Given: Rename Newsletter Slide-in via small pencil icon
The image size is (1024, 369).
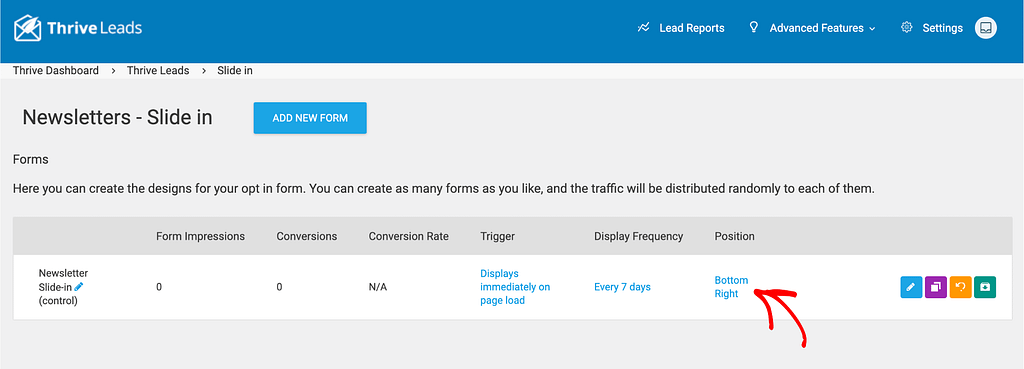Looking at the screenshot, I should [79, 287].
